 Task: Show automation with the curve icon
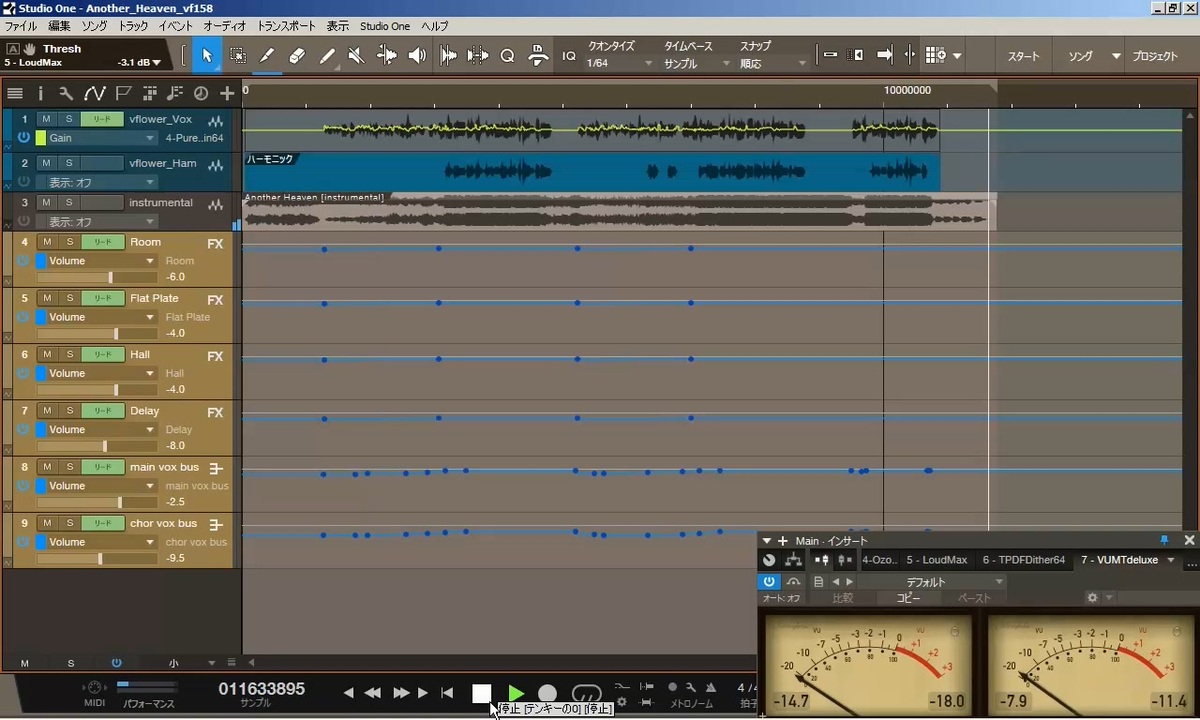coord(94,93)
